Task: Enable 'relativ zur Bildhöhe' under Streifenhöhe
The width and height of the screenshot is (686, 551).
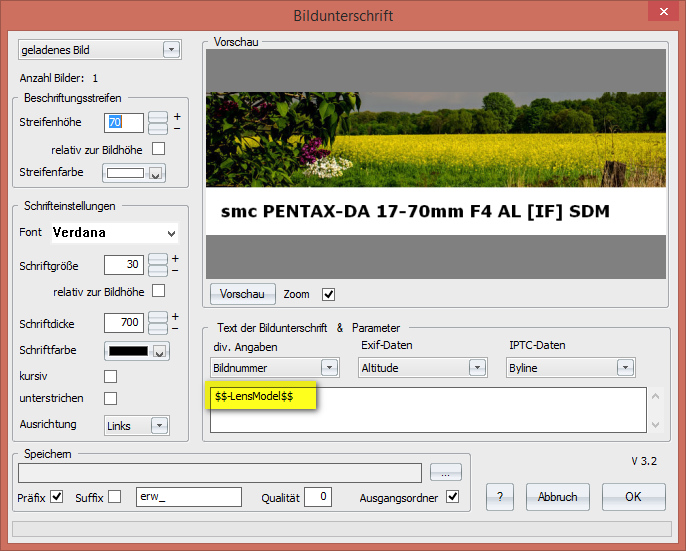Action: pyautogui.click(x=158, y=149)
